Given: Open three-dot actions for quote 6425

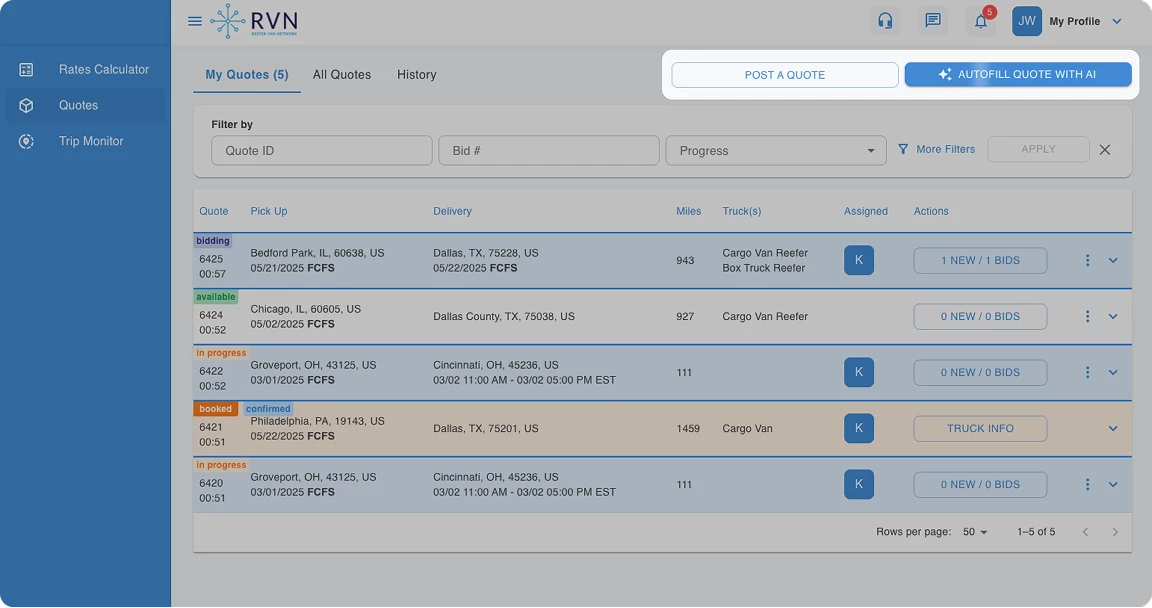Looking at the screenshot, I should click(x=1087, y=261).
